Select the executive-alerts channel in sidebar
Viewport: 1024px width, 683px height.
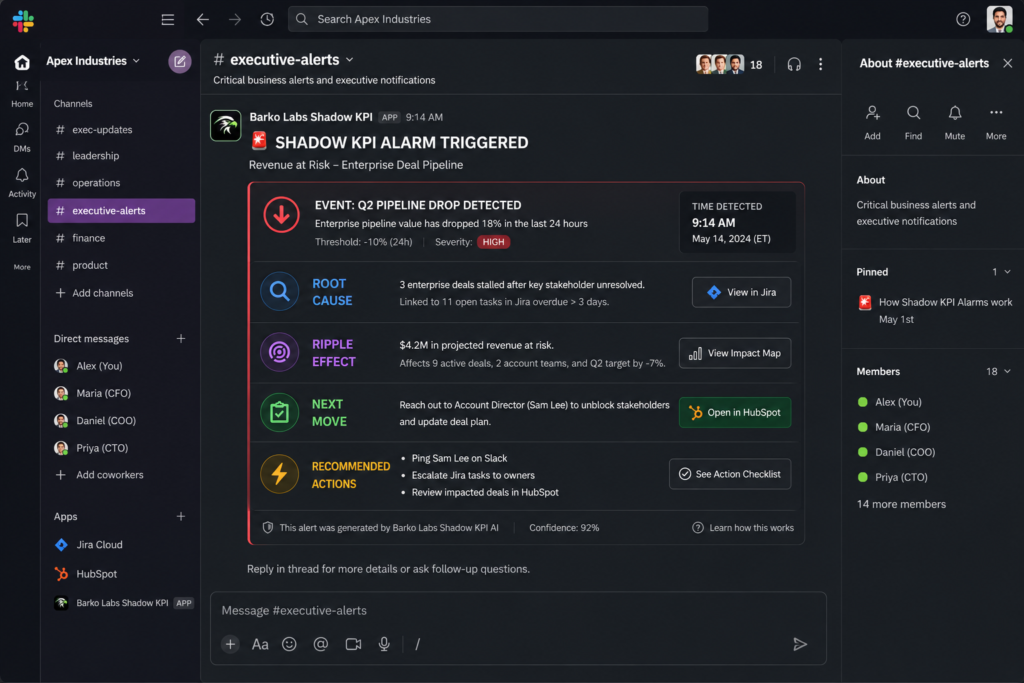(x=121, y=210)
